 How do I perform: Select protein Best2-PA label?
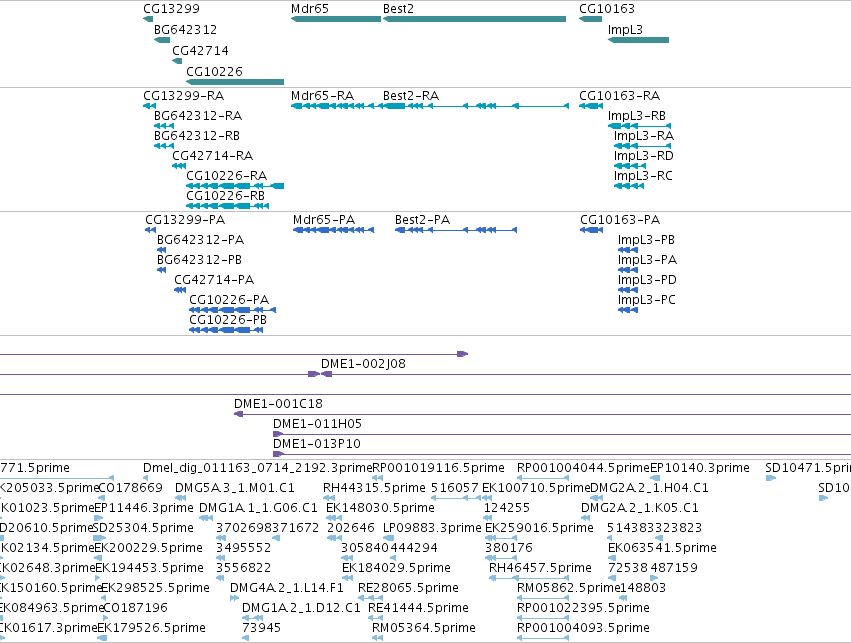(422, 220)
